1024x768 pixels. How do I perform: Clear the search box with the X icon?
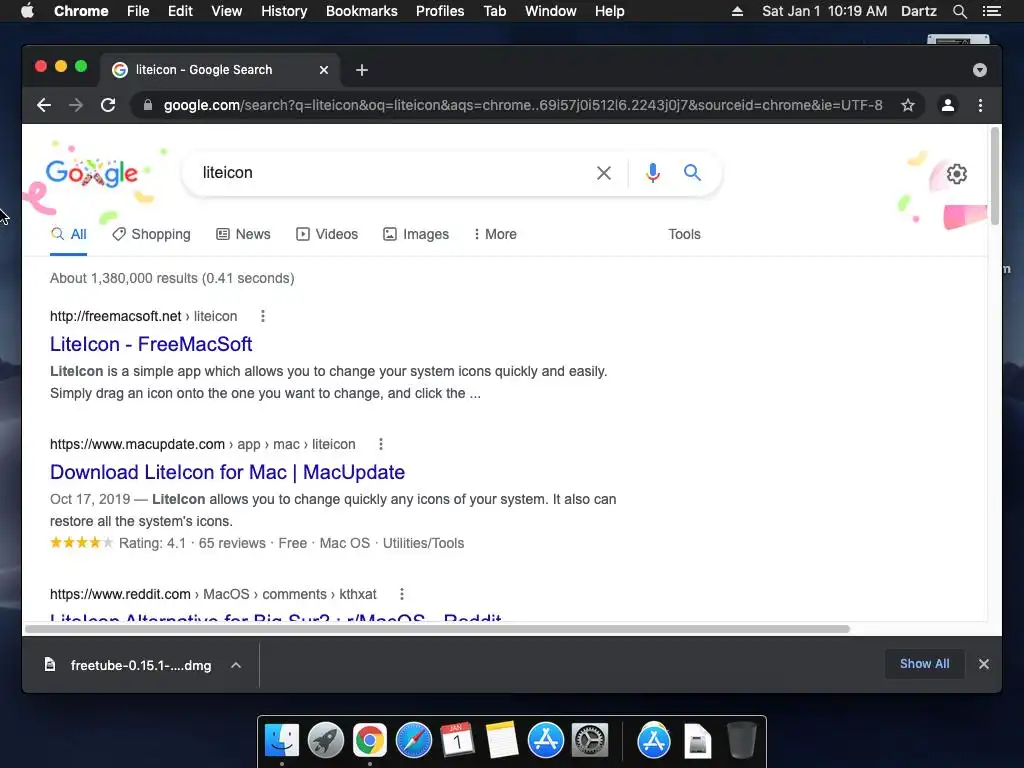coord(604,173)
